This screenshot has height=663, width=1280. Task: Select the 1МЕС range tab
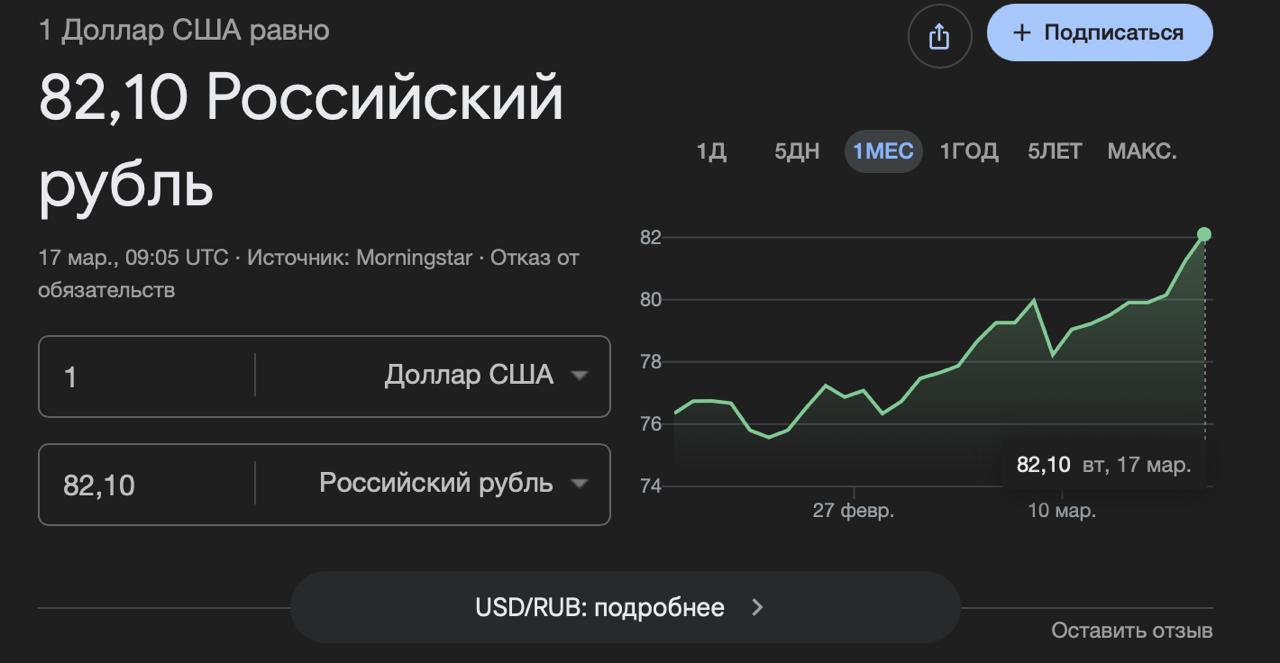[883, 152]
